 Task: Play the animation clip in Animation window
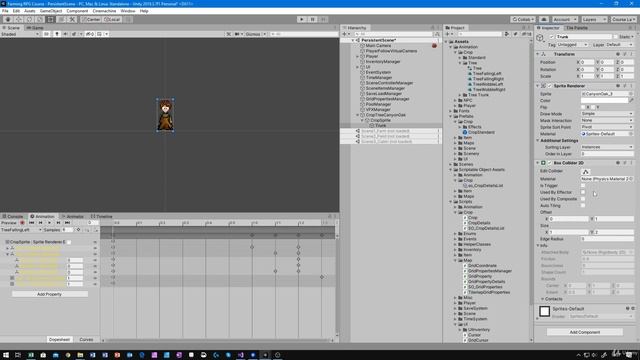click(49, 223)
